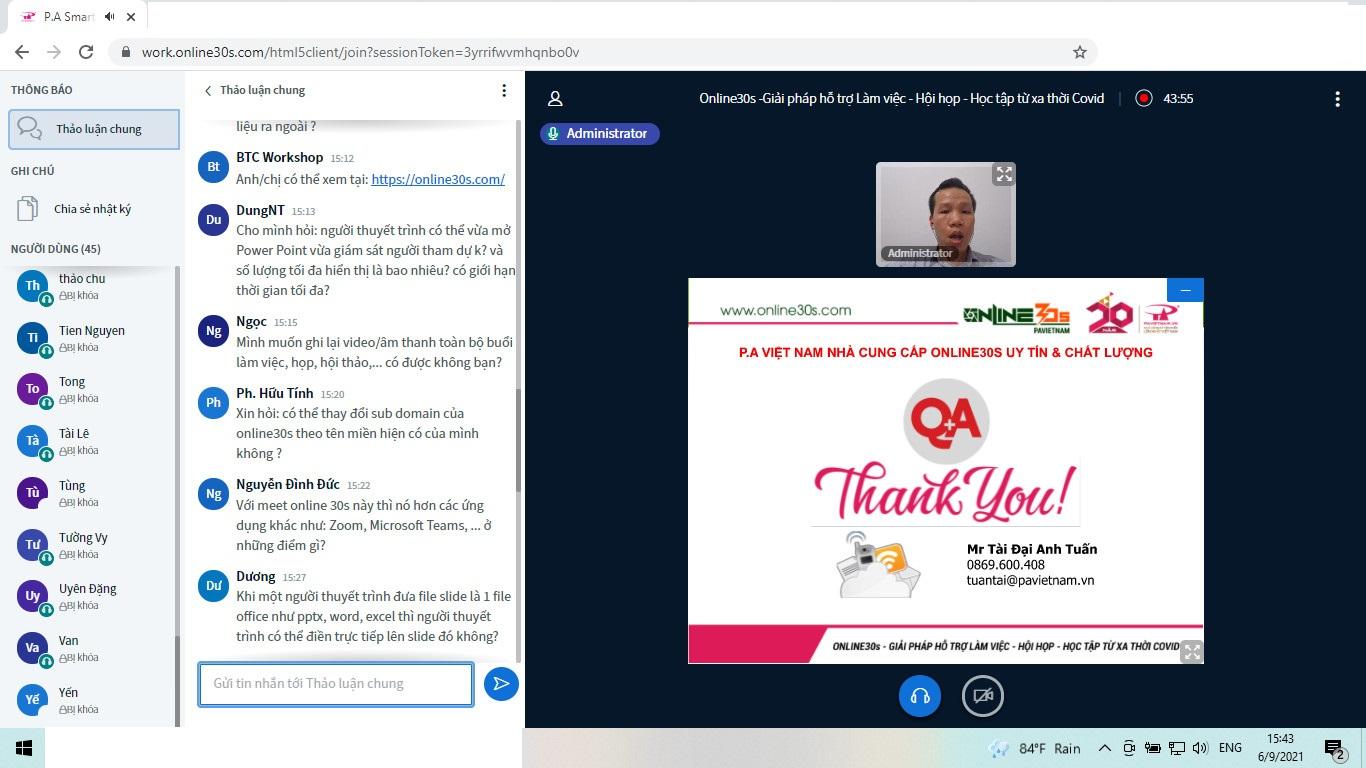
Task: Click the Ghi chú section heading
Action: pos(33,171)
